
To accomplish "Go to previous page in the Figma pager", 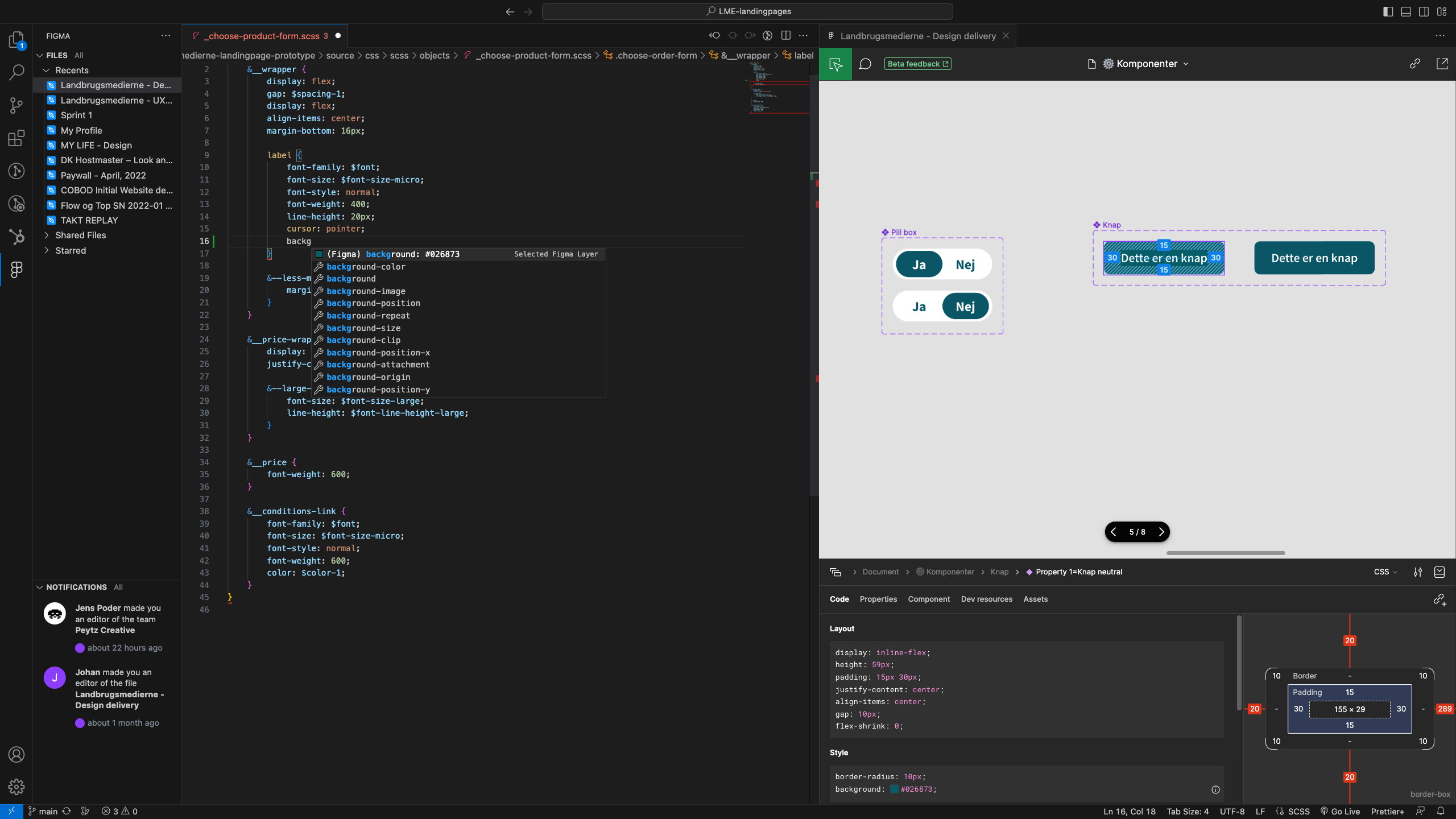I will coord(1114,532).
